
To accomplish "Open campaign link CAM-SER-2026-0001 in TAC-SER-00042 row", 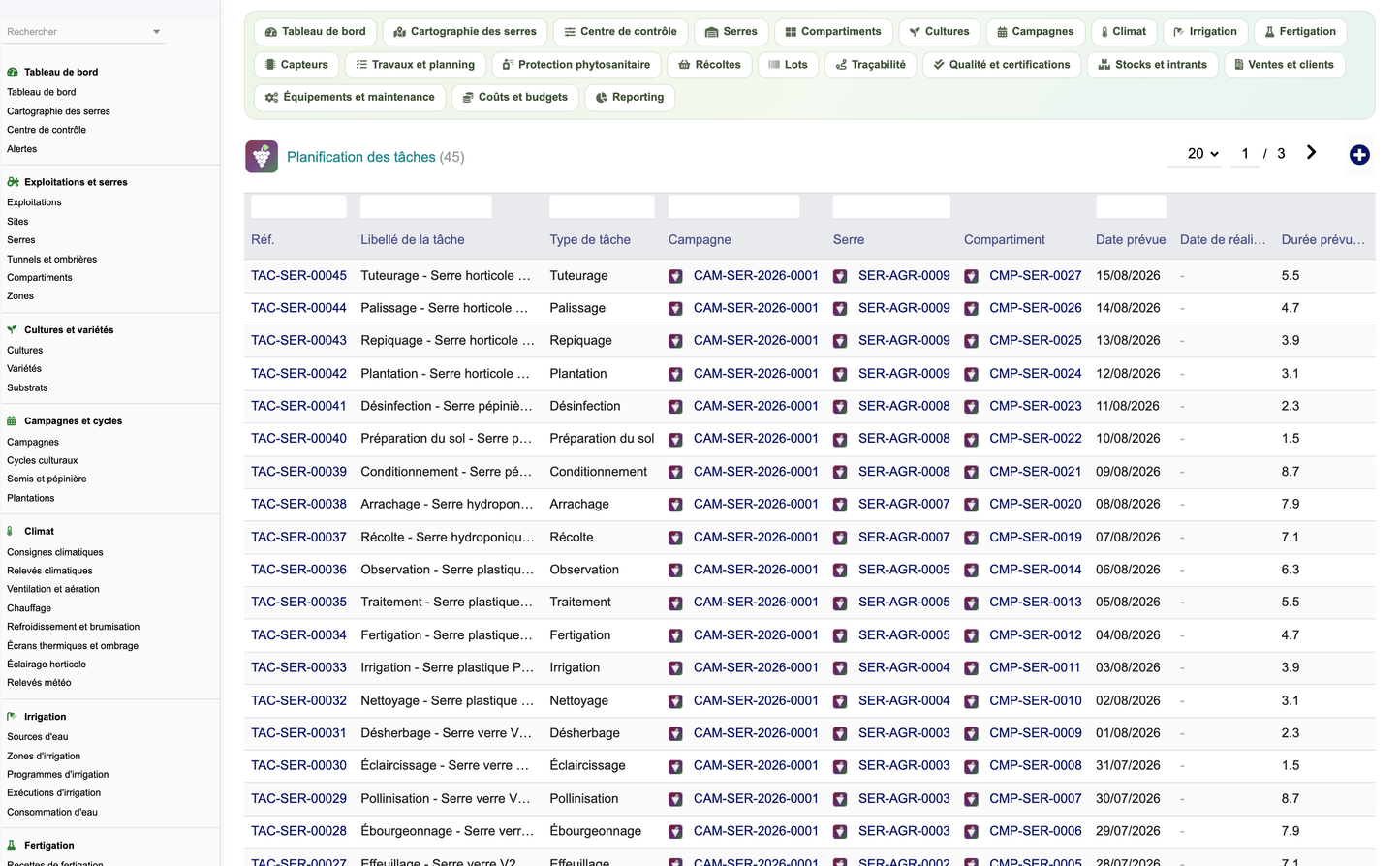I will tap(756, 373).
